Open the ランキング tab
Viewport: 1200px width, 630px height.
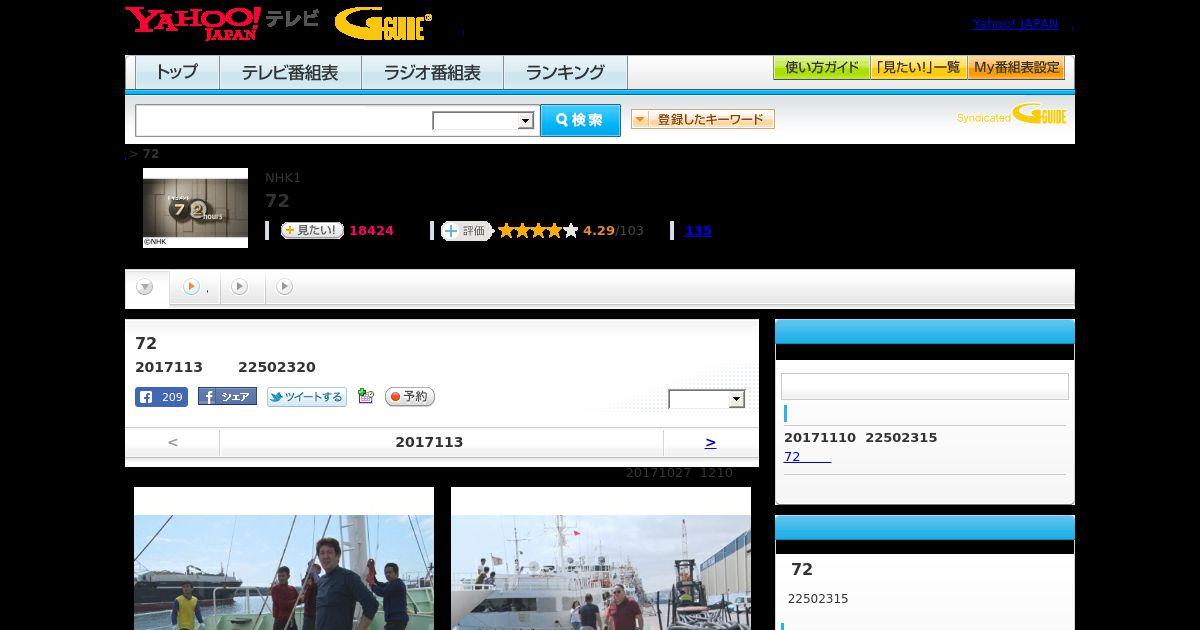click(x=565, y=72)
